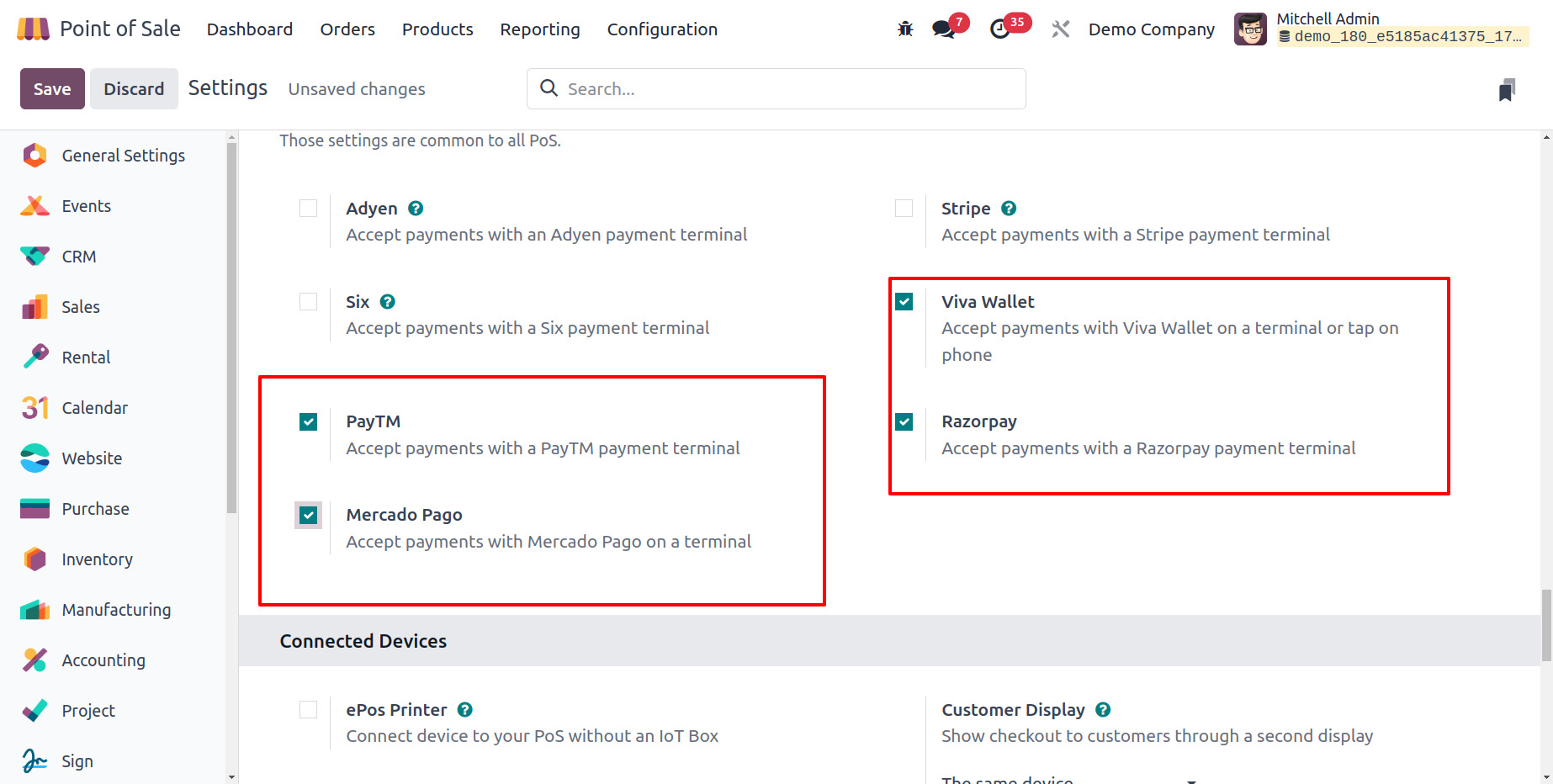The image size is (1553, 784).
Task: Open the conversations chat icon with 7 badge
Action: point(944,29)
